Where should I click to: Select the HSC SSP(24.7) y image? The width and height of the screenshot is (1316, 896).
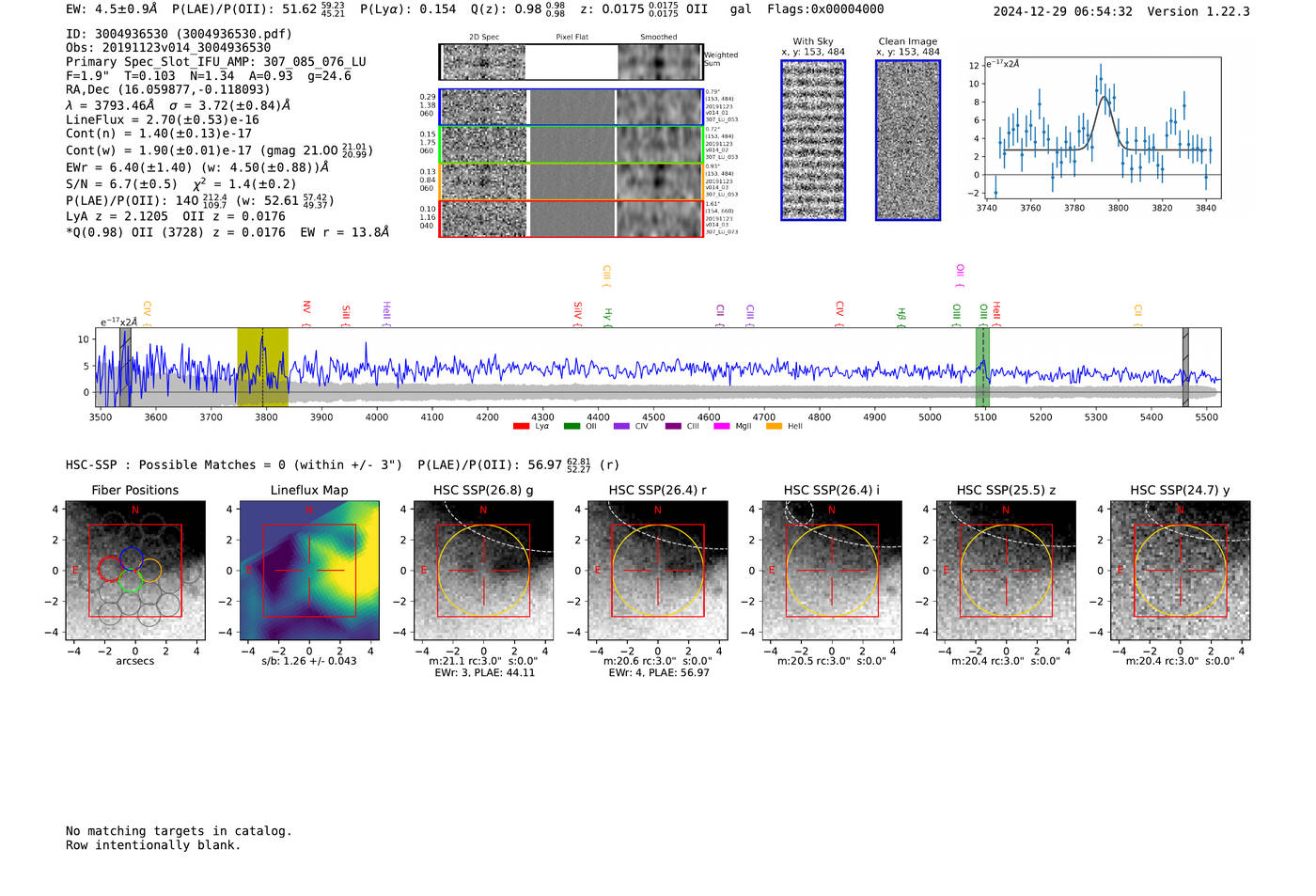pyautogui.click(x=1181, y=570)
